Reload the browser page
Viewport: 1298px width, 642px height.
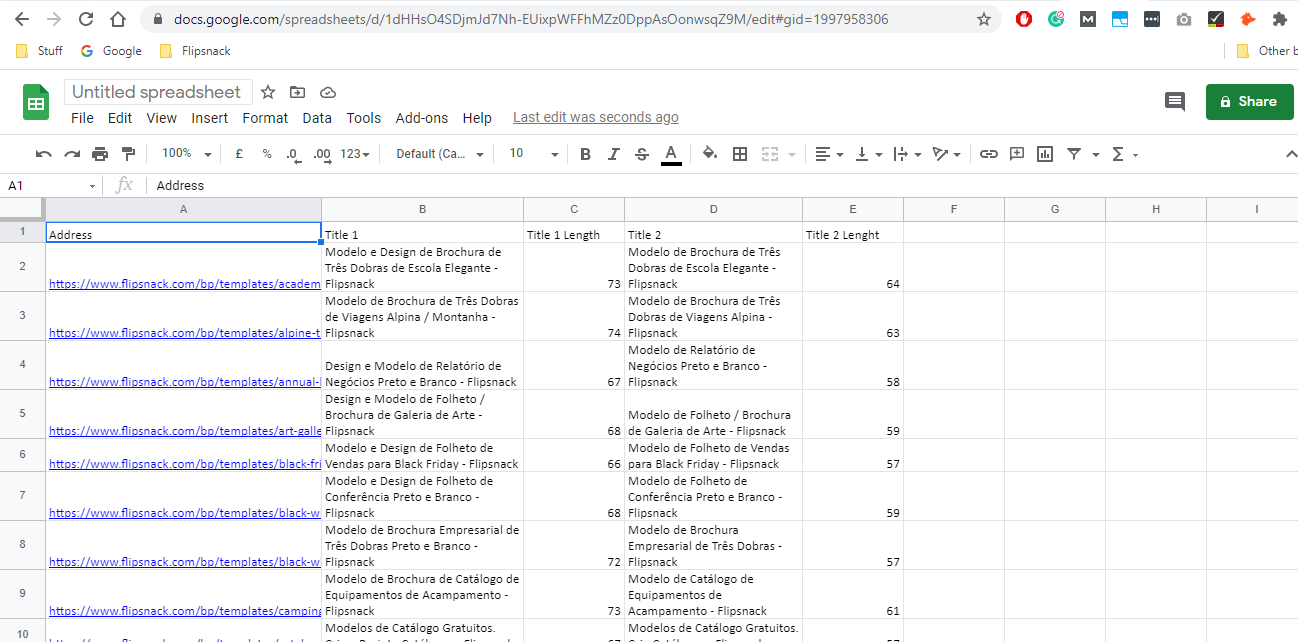86,19
